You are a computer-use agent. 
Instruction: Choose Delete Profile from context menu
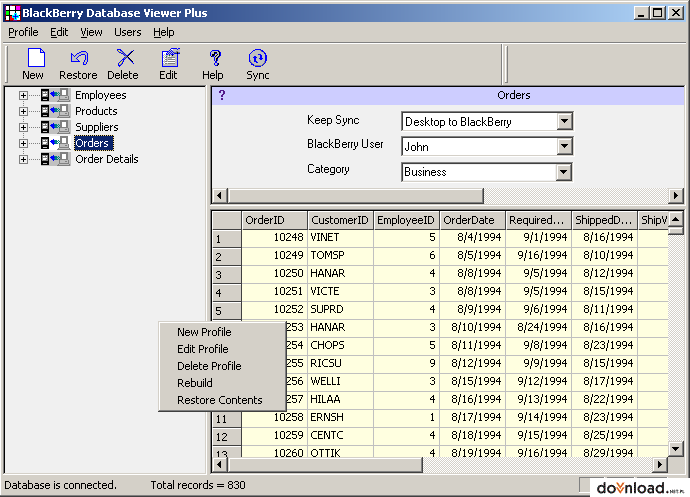pos(209,366)
